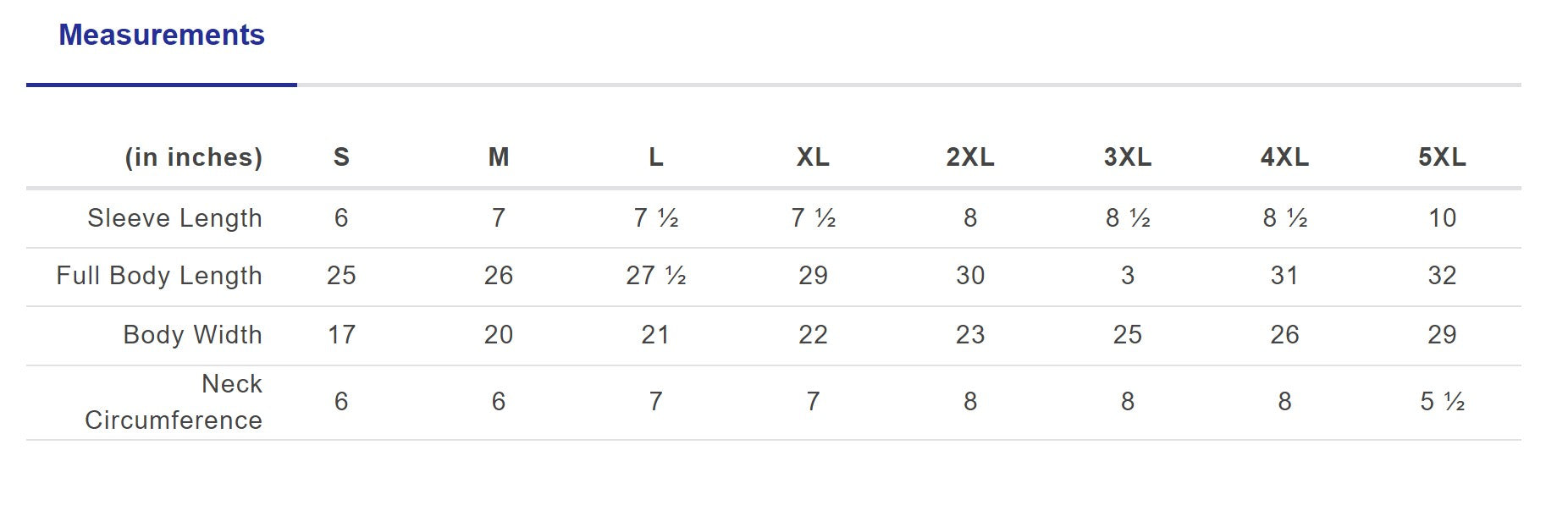The height and width of the screenshot is (516, 1568).
Task: Select the 5XL sleeve length value 10
Action: (x=1442, y=218)
